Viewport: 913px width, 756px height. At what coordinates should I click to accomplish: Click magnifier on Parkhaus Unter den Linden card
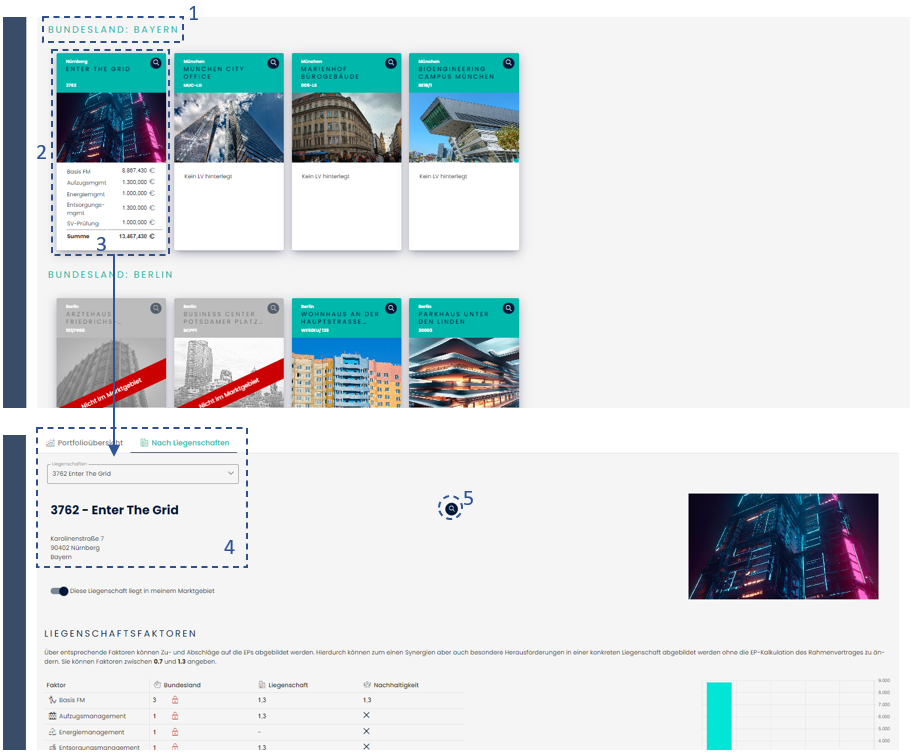[x=508, y=308]
